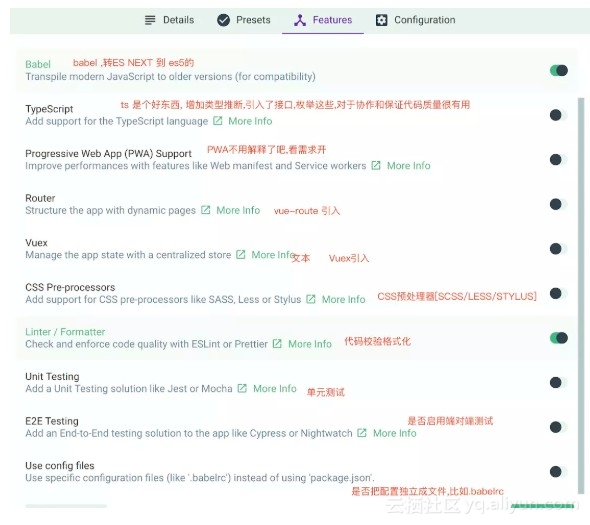Switch to the Presets tab
The width and height of the screenshot is (590, 525).
coord(244,20)
